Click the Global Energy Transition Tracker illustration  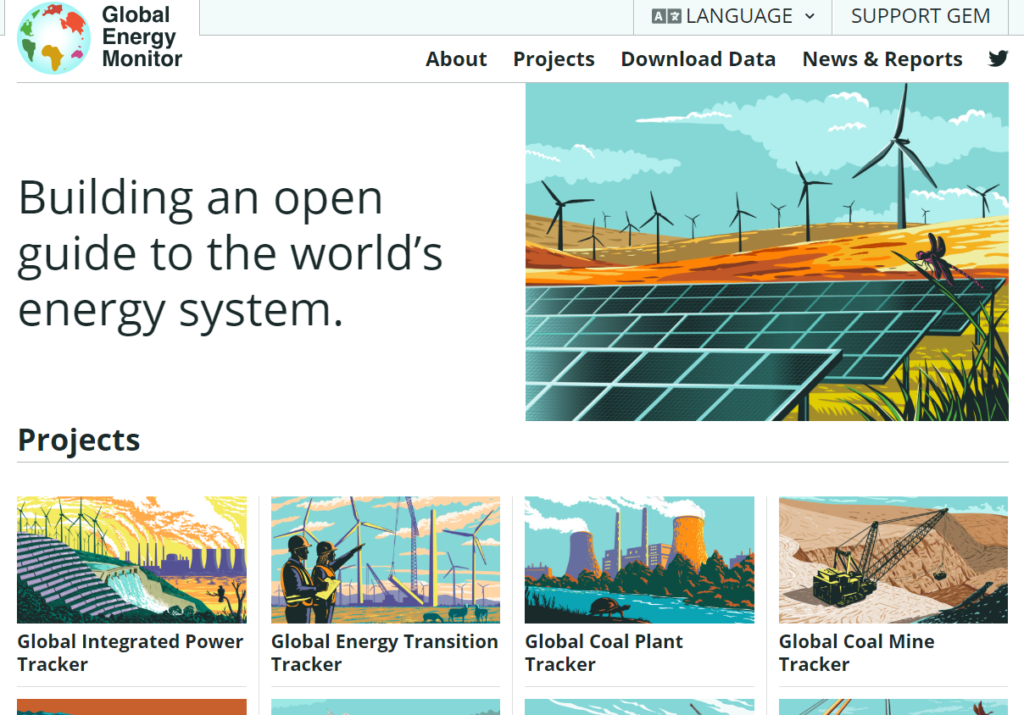pyautogui.click(x=385, y=559)
